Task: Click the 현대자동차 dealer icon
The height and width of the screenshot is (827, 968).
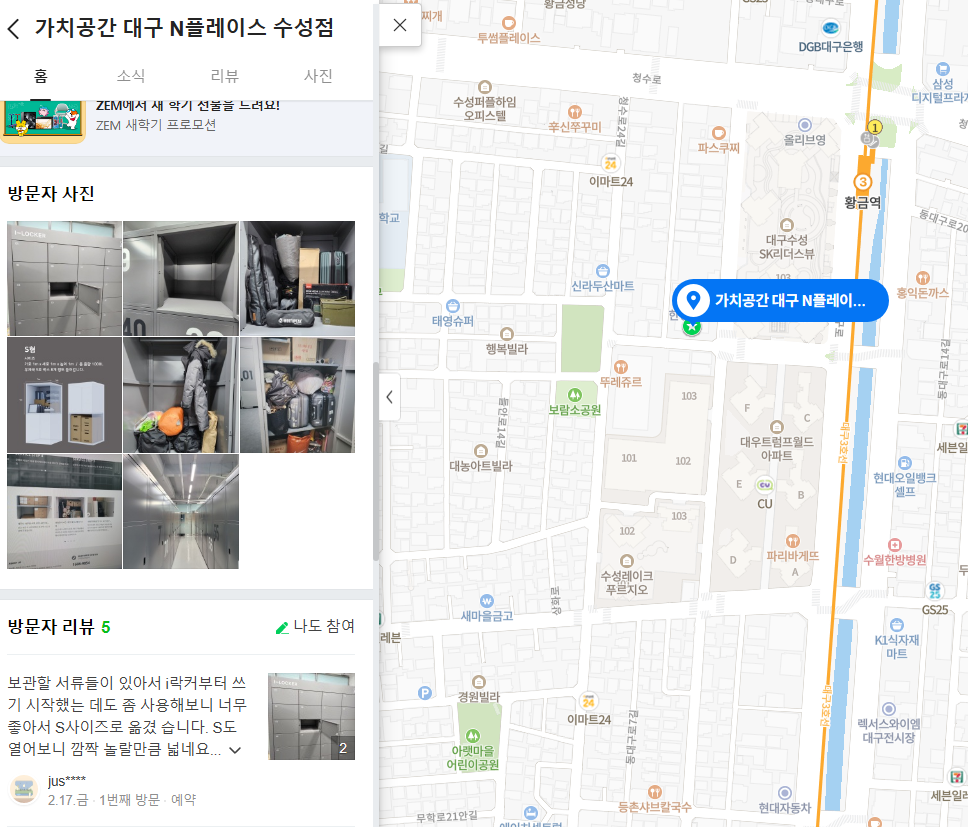Action: (x=785, y=793)
